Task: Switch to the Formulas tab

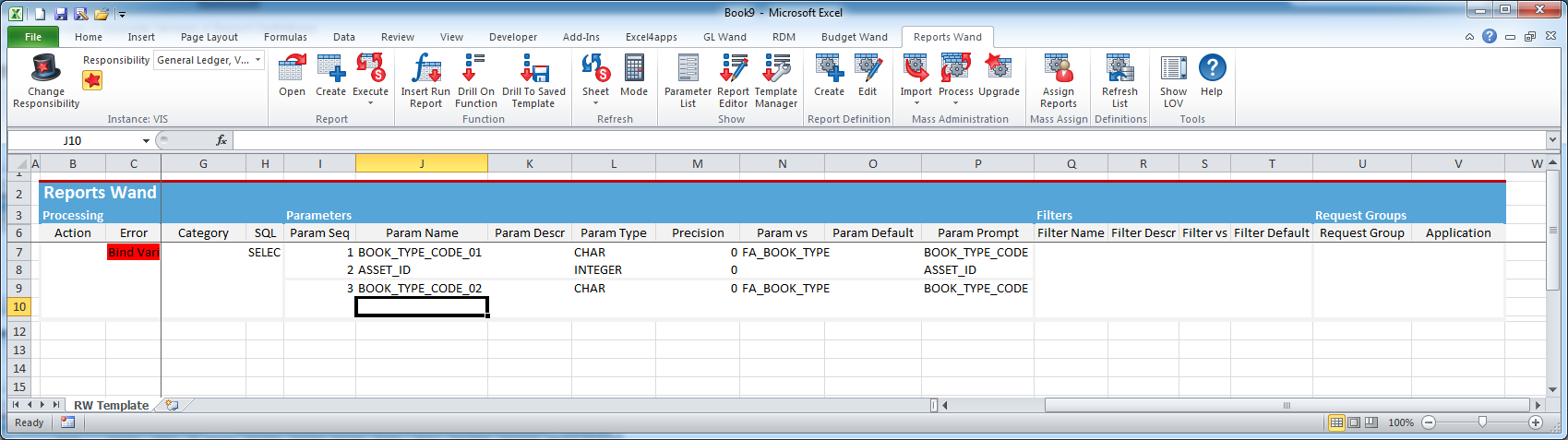Action: pos(285,37)
